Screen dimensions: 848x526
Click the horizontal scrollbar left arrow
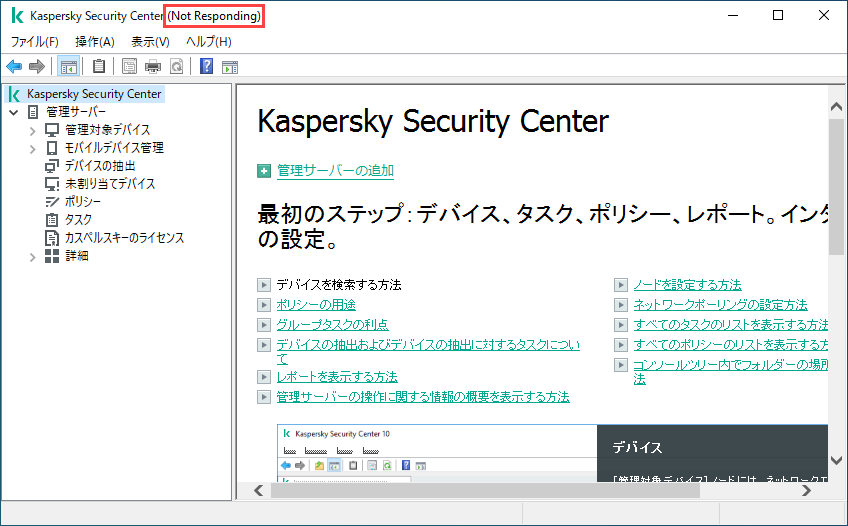pyautogui.click(x=259, y=490)
